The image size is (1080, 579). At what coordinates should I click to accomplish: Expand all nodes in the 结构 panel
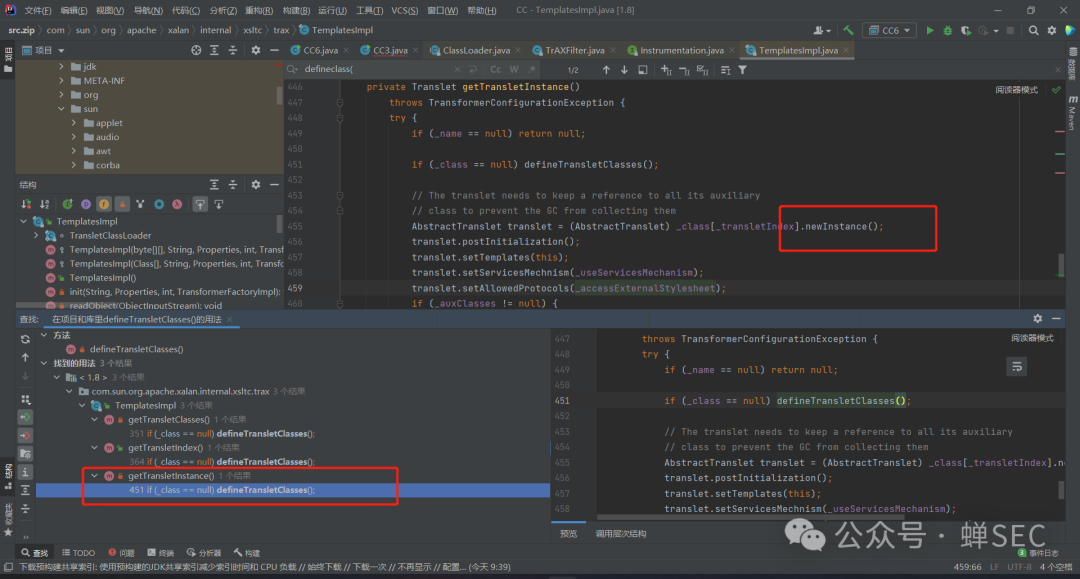pos(213,184)
